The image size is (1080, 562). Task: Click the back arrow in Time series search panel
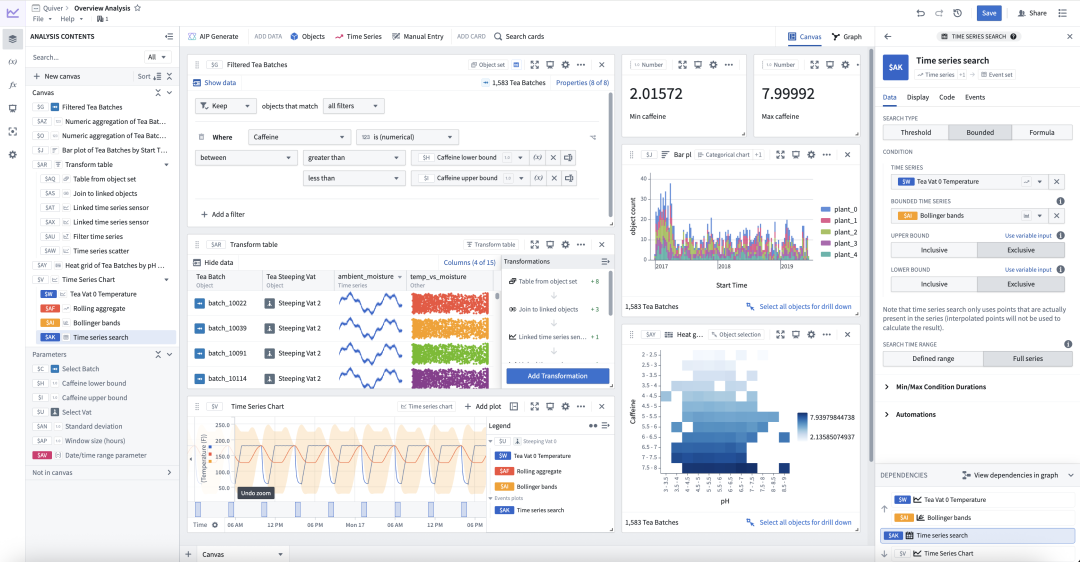coord(887,36)
